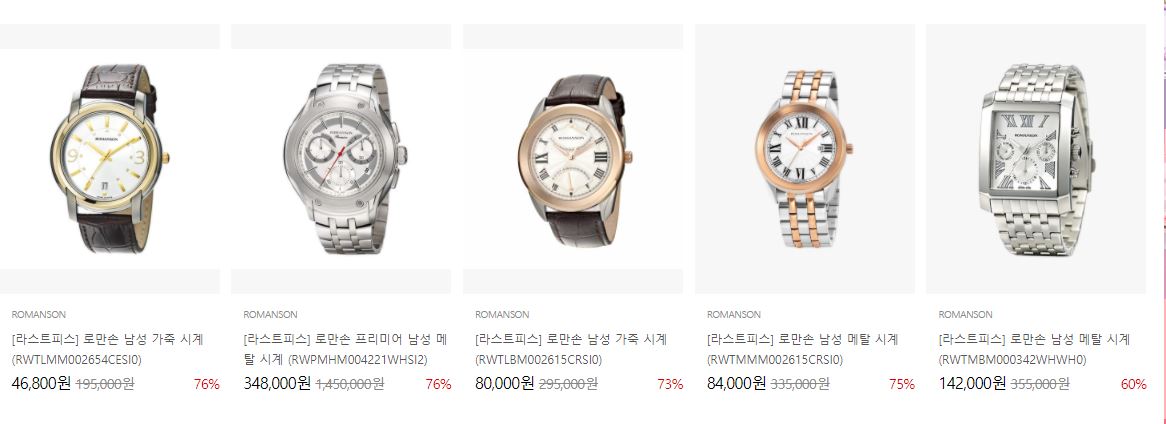Viewport: 1166px width, 424px height.
Task: Click the 46,800원 sale price
Action: 42,384
